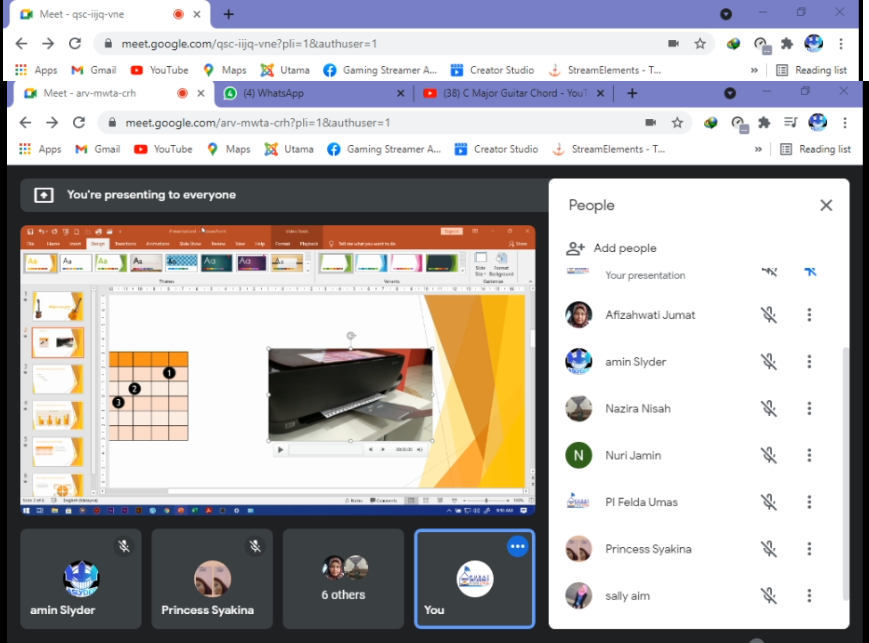
Task: Open more options for Princess Syakina
Action: pos(809,549)
